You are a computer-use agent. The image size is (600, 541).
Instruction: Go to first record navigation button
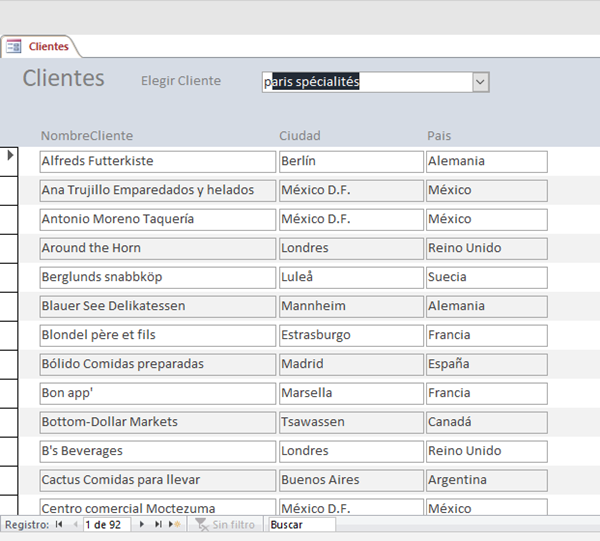(59, 524)
